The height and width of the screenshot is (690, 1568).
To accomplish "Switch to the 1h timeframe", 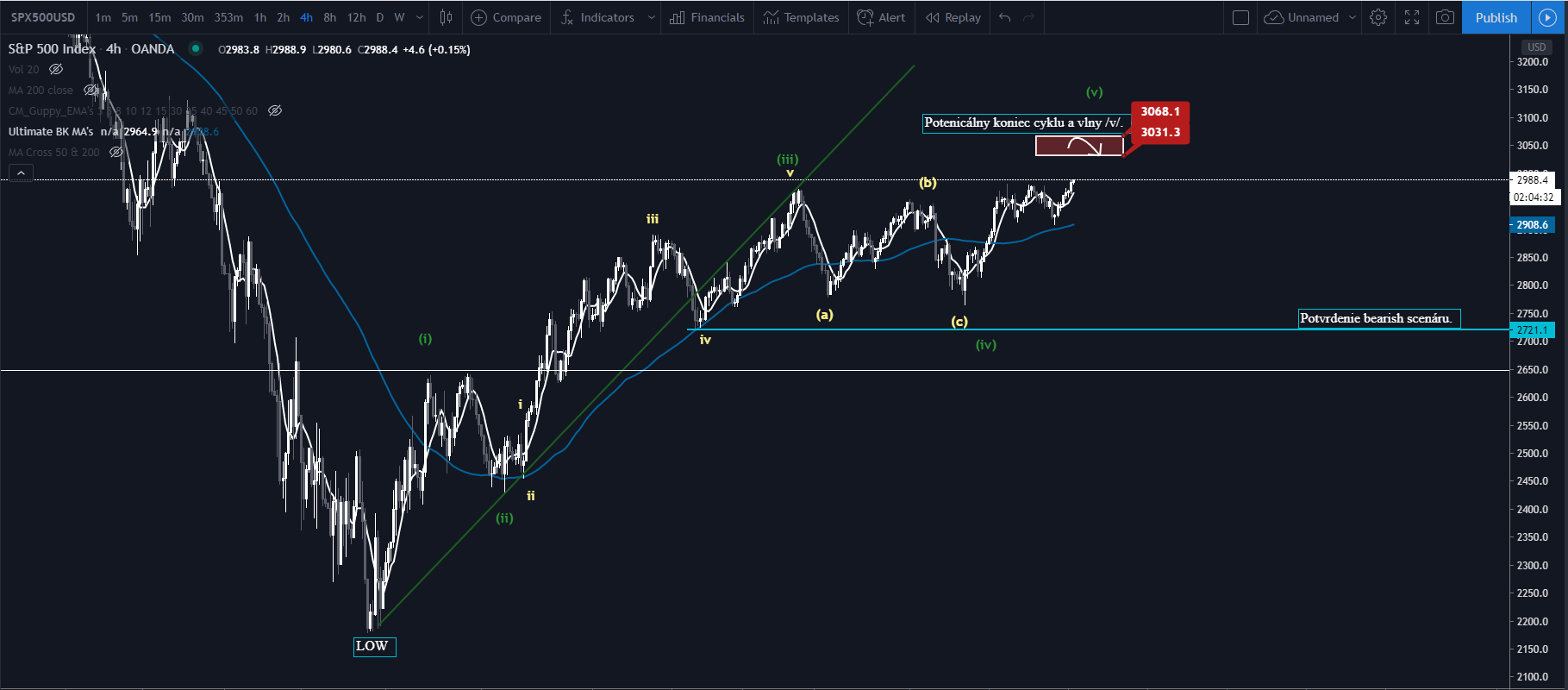I will (x=260, y=17).
